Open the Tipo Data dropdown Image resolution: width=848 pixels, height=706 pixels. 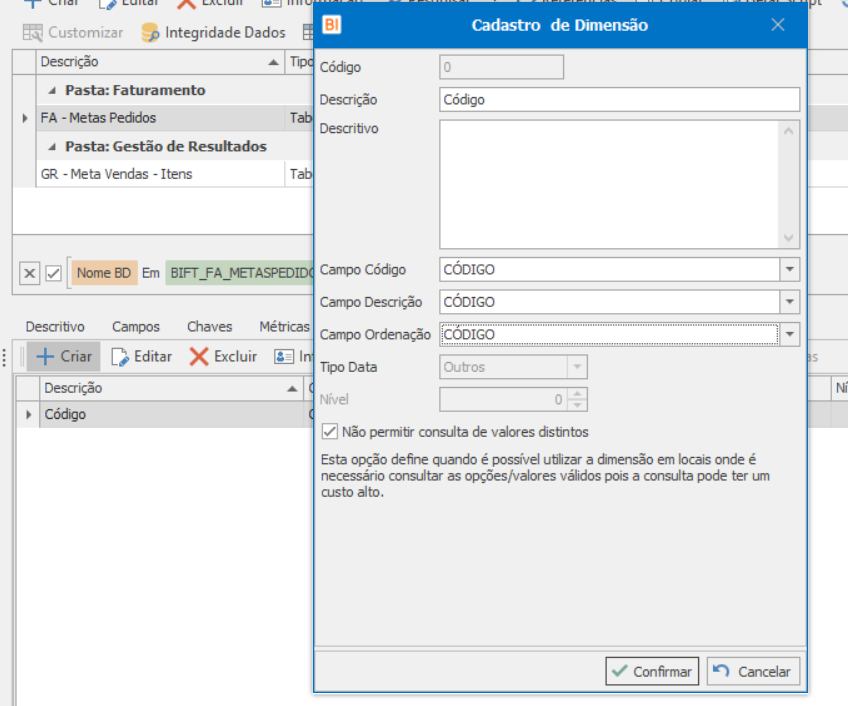click(577, 367)
